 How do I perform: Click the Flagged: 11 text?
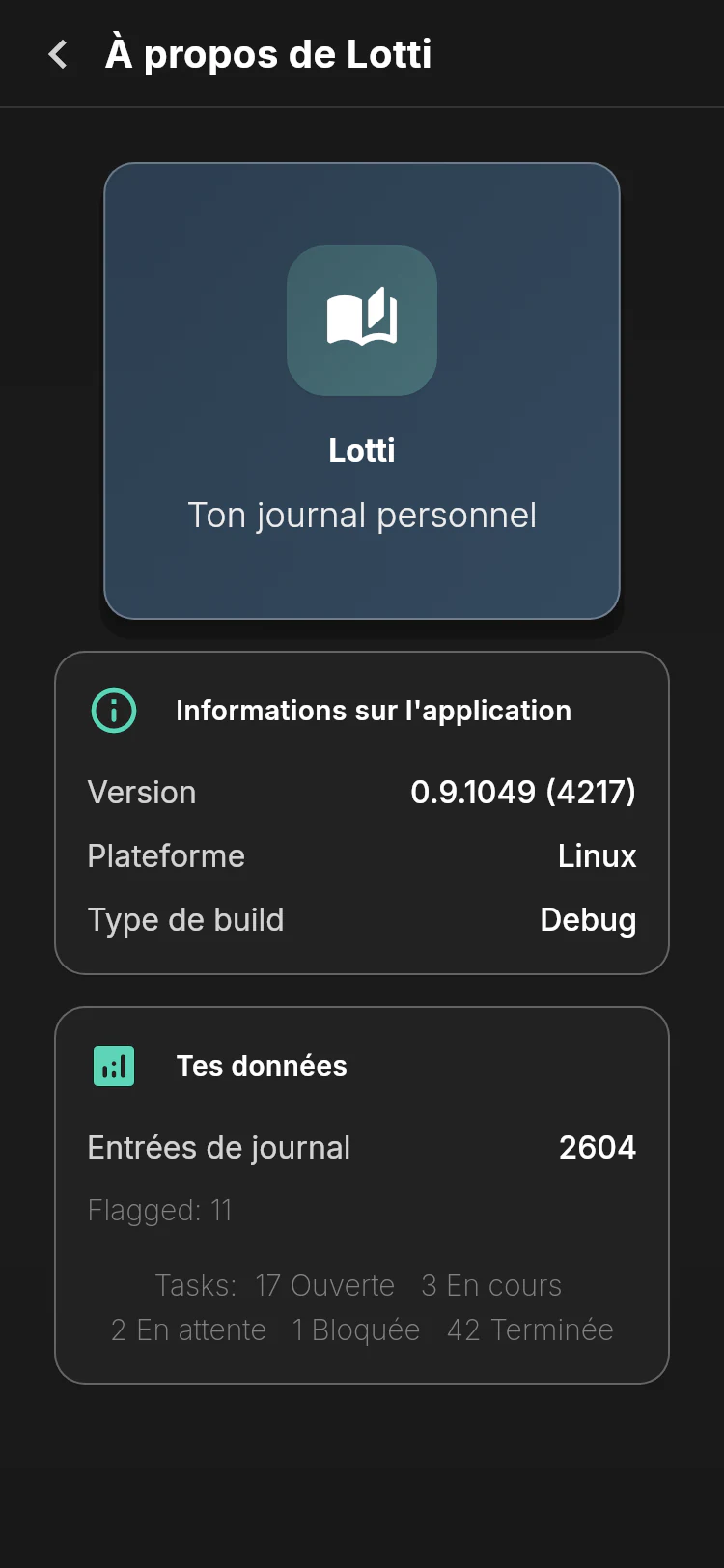click(x=160, y=1211)
